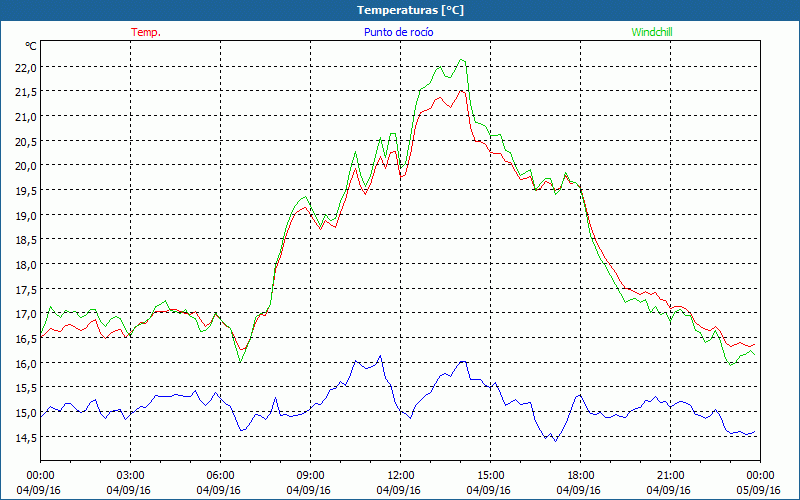The height and width of the screenshot is (500, 800).
Task: Click the 17,0 y-axis value
Action: coord(26,314)
